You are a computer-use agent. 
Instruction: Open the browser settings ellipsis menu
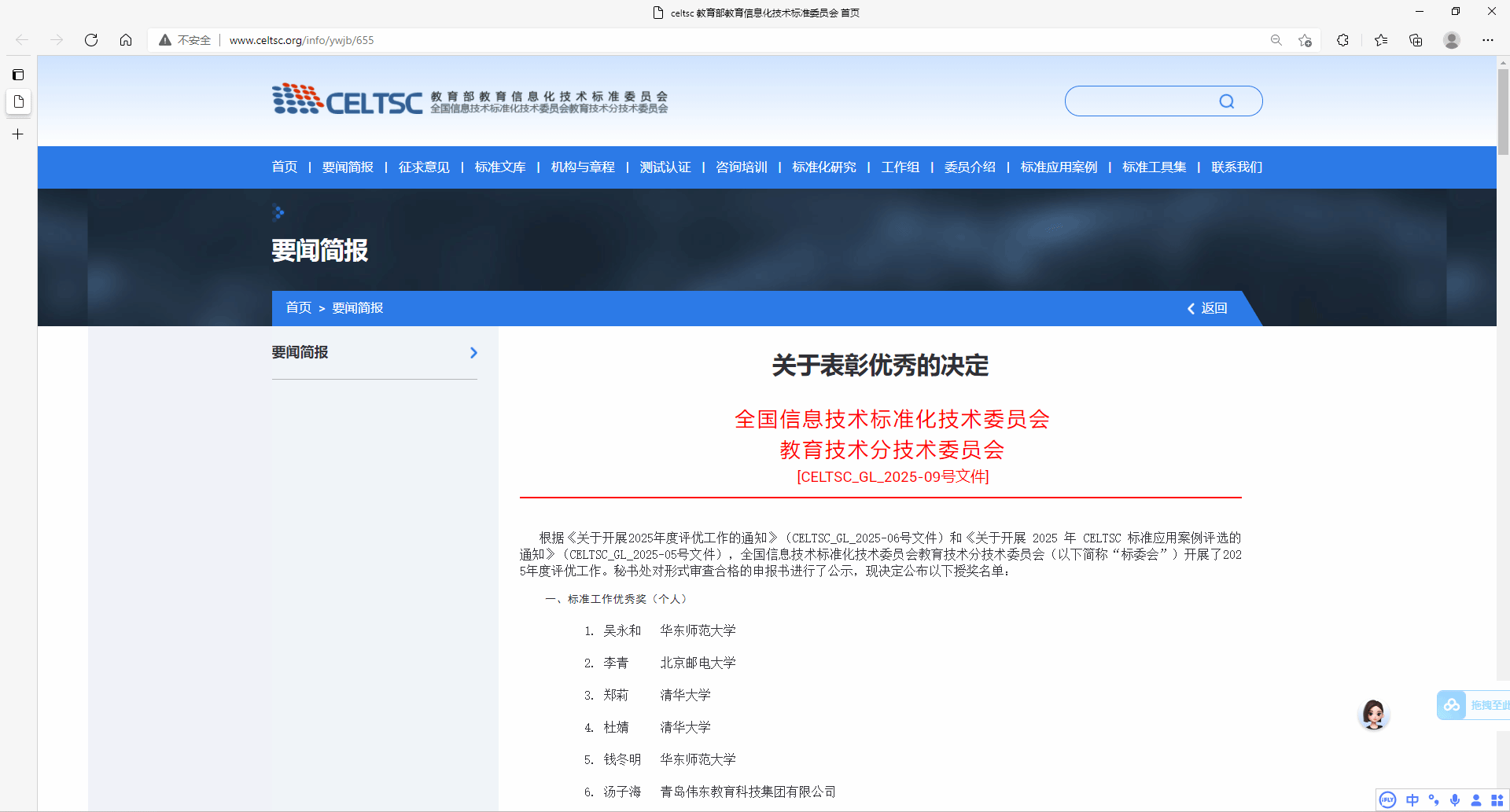pos(1488,40)
